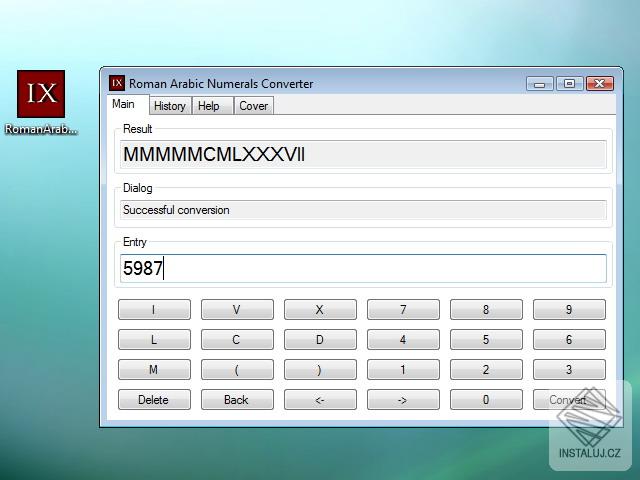Click the digit 9 button
Viewport: 640px width, 480px height.
click(569, 309)
